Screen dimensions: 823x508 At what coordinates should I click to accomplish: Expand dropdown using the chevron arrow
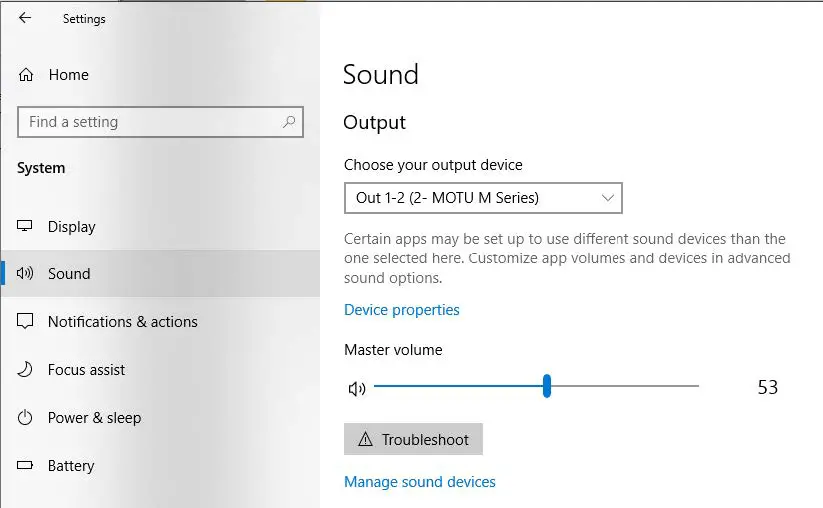coord(607,198)
